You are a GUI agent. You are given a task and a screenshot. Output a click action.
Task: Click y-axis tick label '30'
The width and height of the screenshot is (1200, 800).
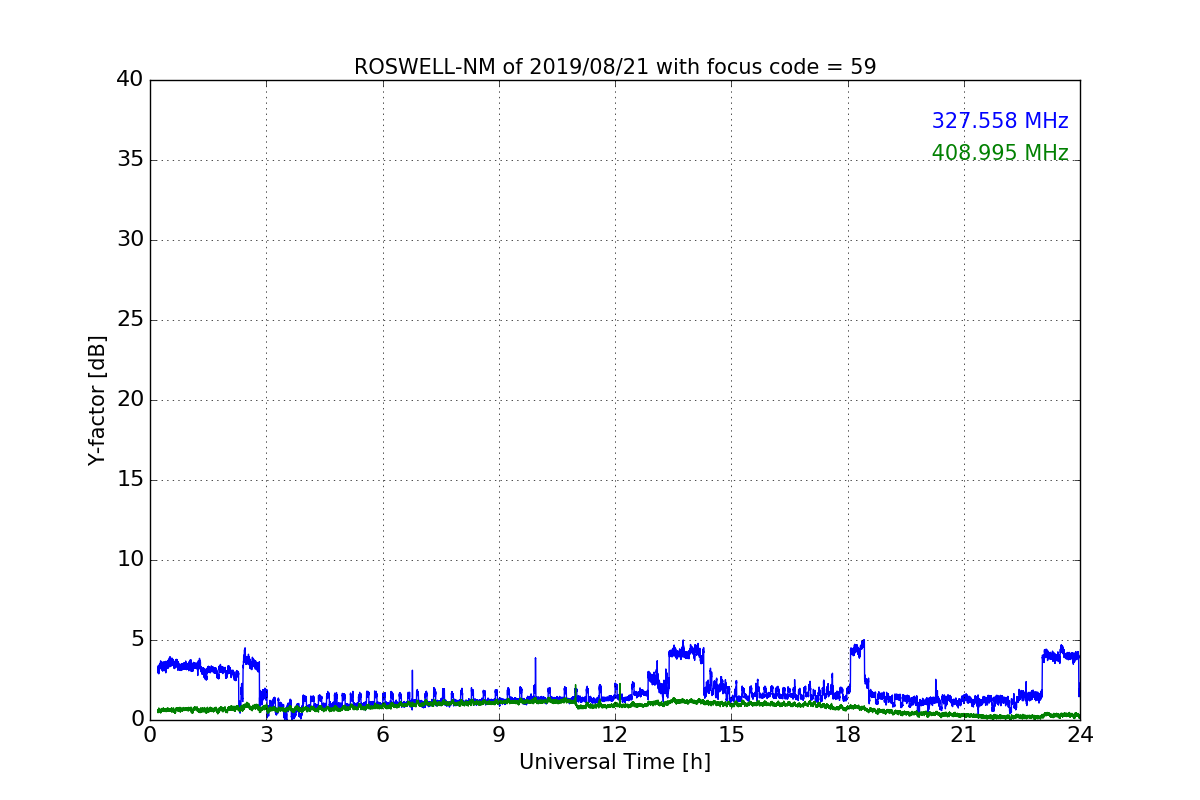tap(130, 240)
